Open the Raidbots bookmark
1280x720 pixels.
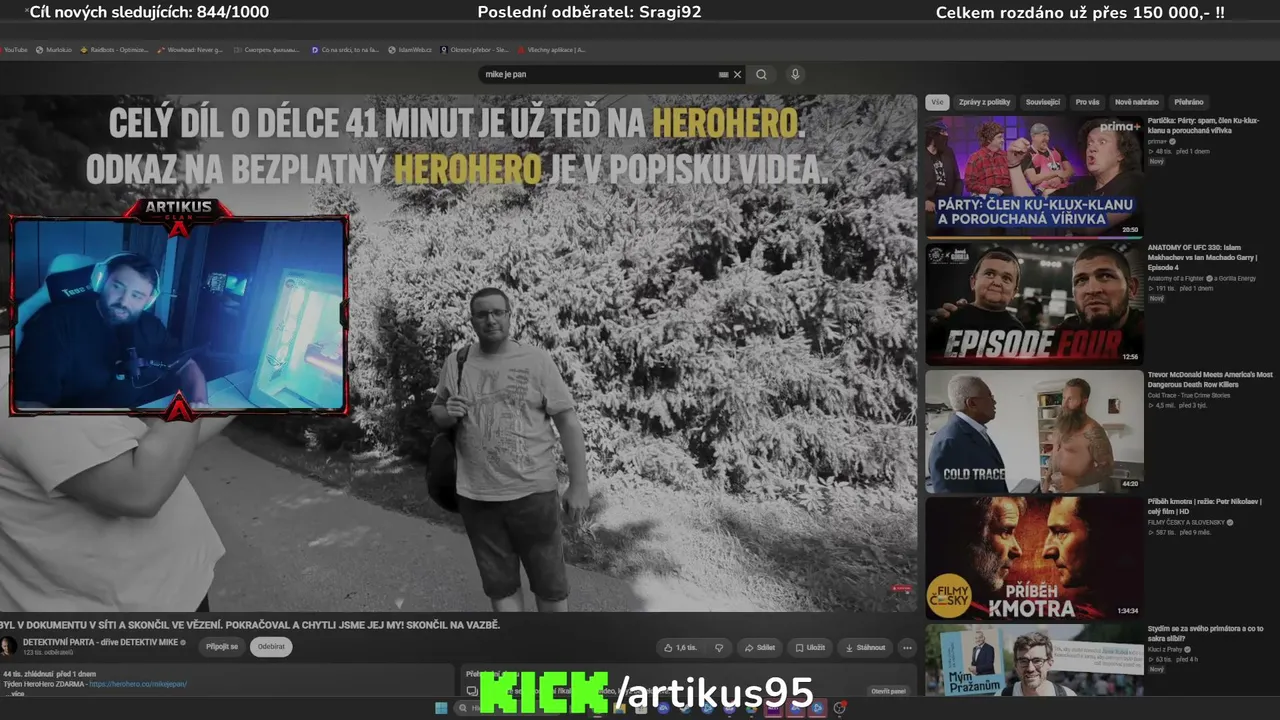point(113,49)
